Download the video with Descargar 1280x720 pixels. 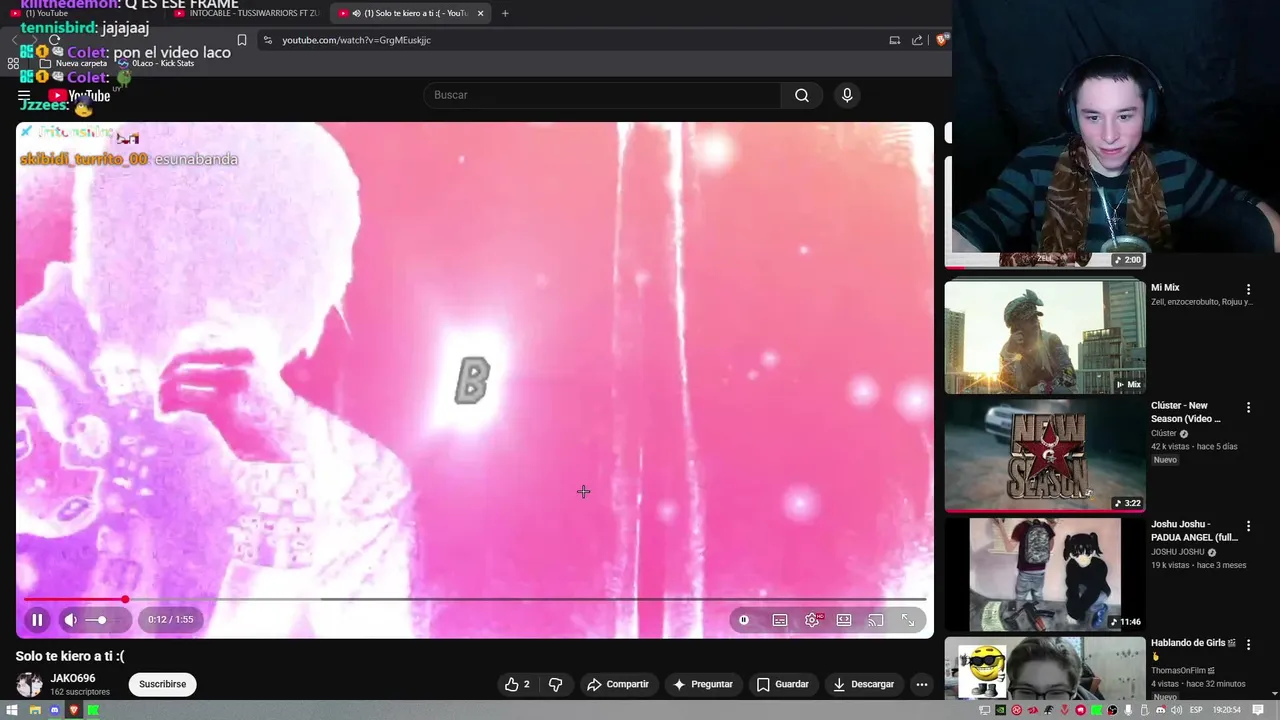(x=864, y=684)
